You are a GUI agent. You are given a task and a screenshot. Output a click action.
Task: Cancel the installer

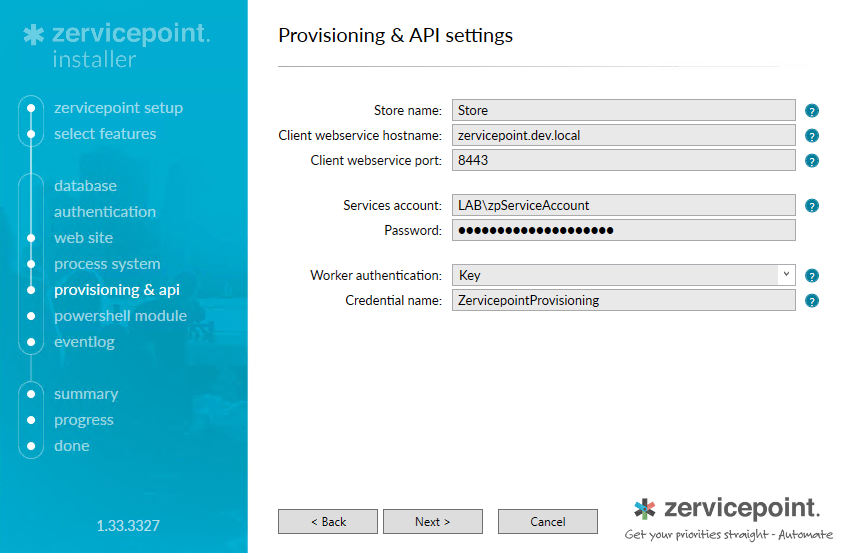pos(548,521)
